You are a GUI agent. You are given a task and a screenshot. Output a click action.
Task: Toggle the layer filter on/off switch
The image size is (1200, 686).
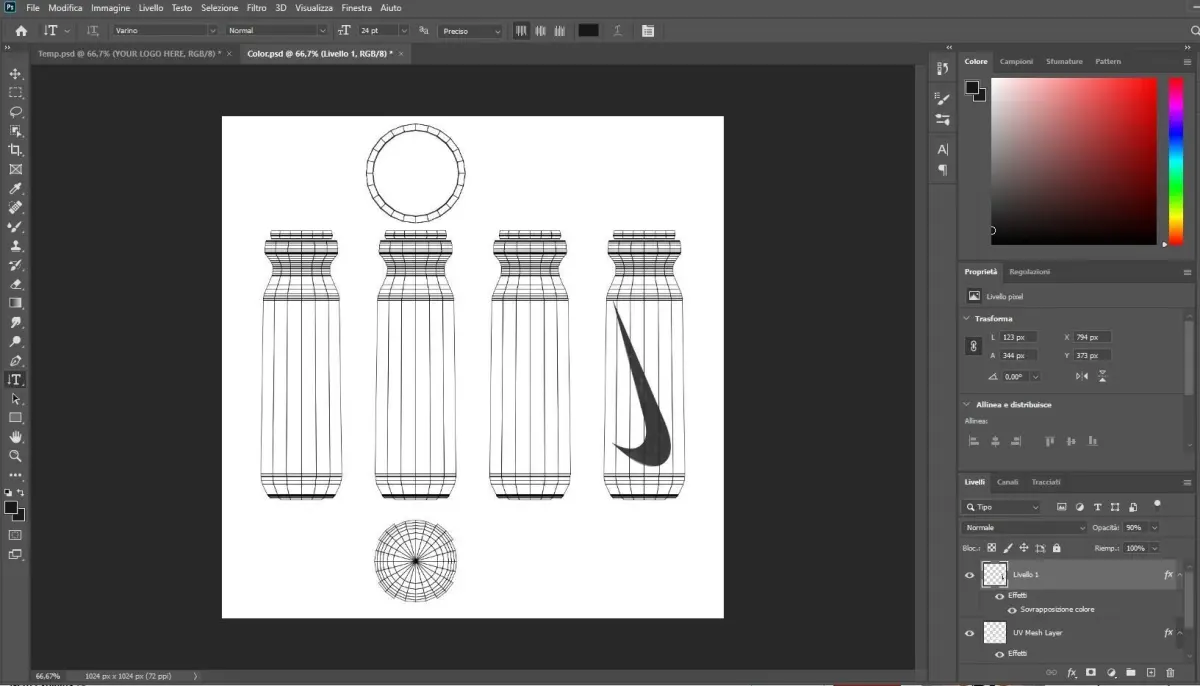pos(1157,505)
